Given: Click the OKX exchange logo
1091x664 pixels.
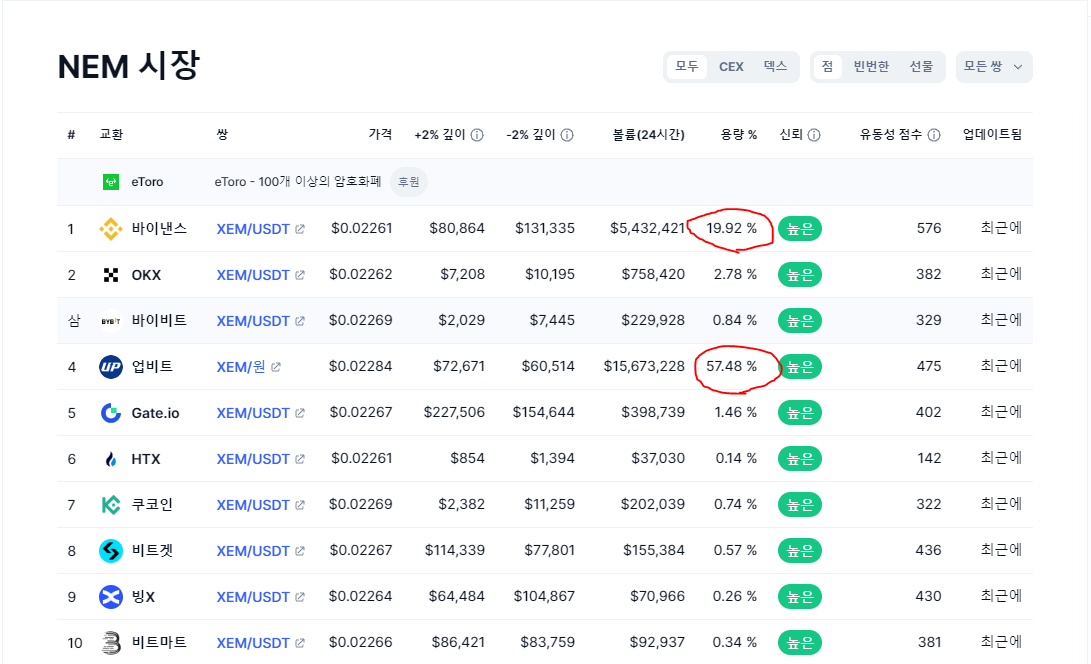Looking at the screenshot, I should [111, 275].
